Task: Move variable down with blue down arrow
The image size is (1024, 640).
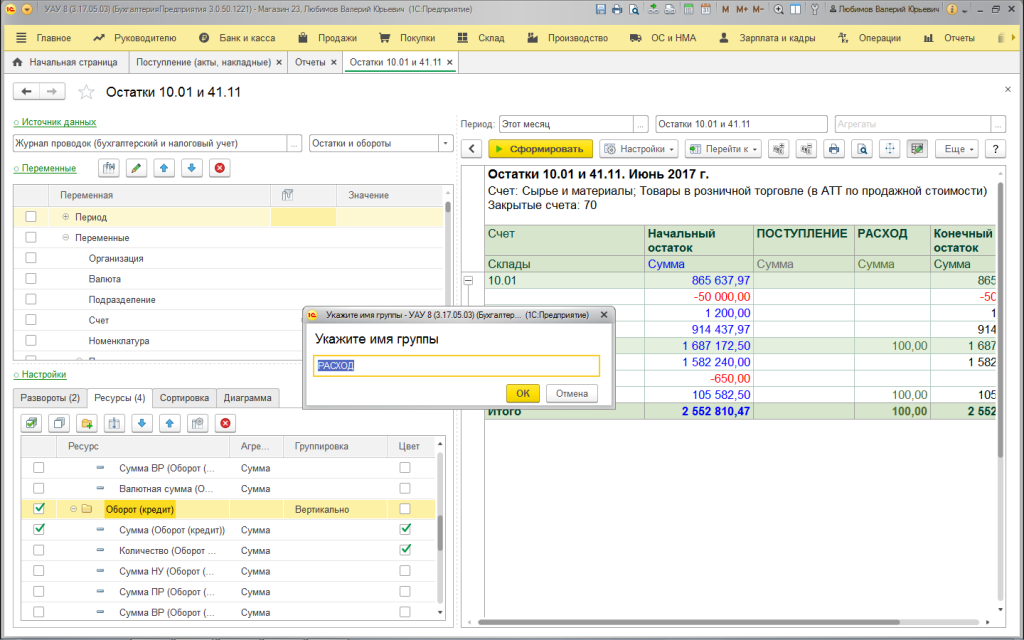Action: point(191,168)
